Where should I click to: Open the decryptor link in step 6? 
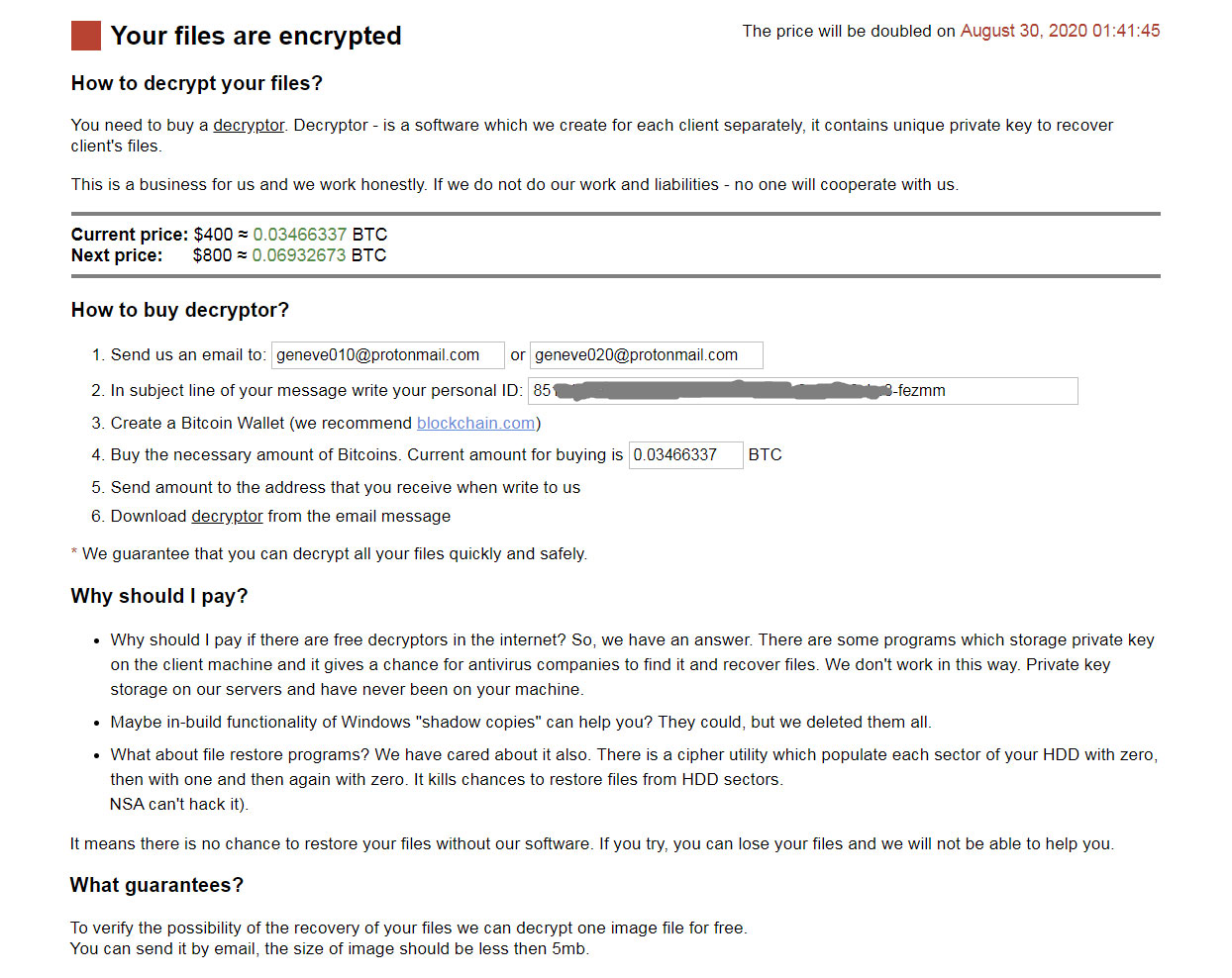tap(227, 517)
